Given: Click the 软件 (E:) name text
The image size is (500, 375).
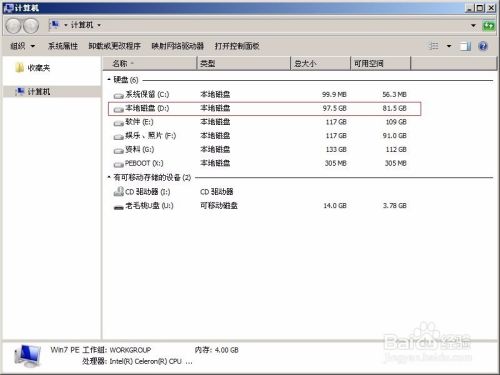Looking at the screenshot, I should coord(139,122).
